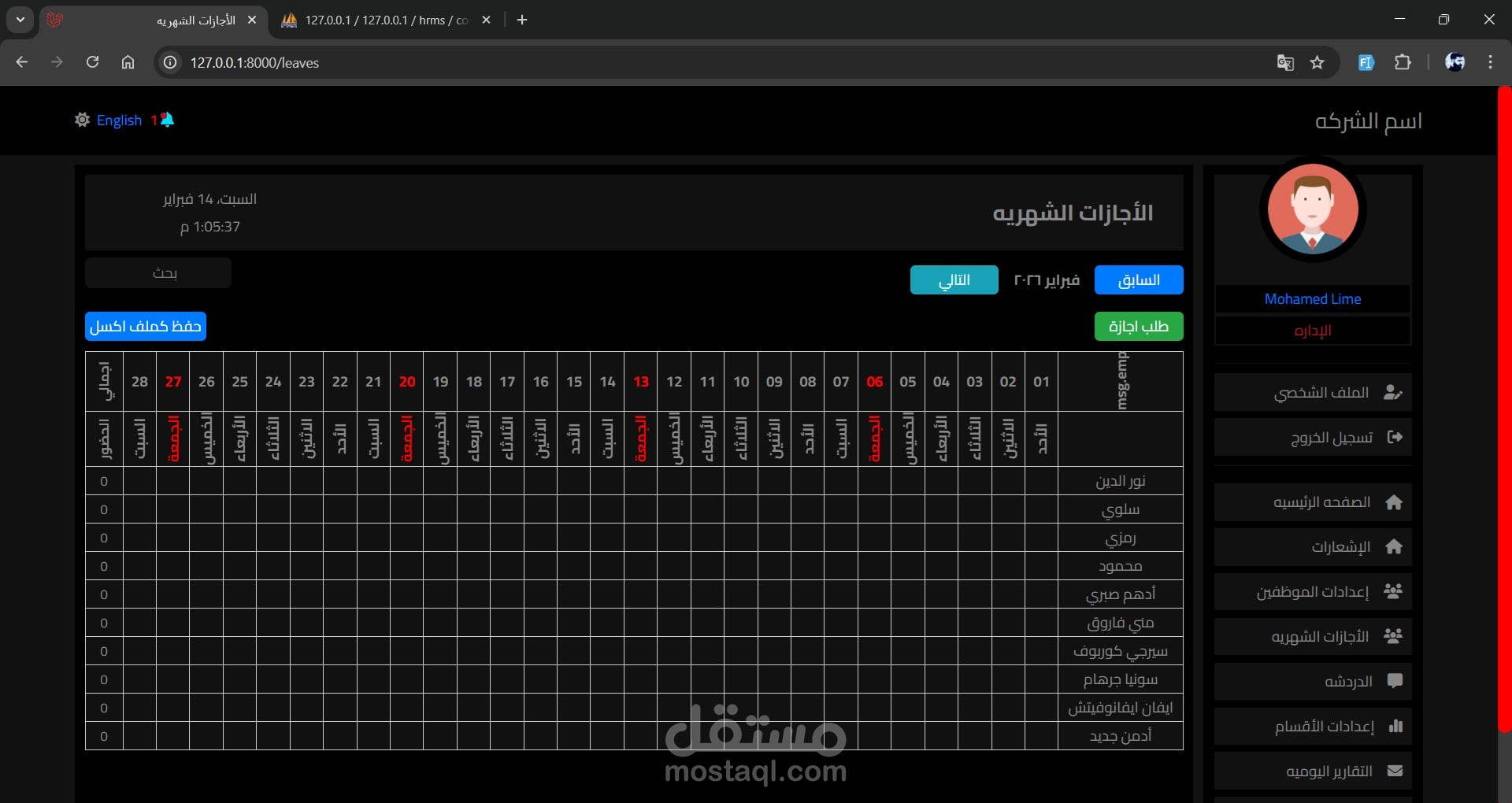Open the الدردشه chat bubble icon

(1395, 681)
